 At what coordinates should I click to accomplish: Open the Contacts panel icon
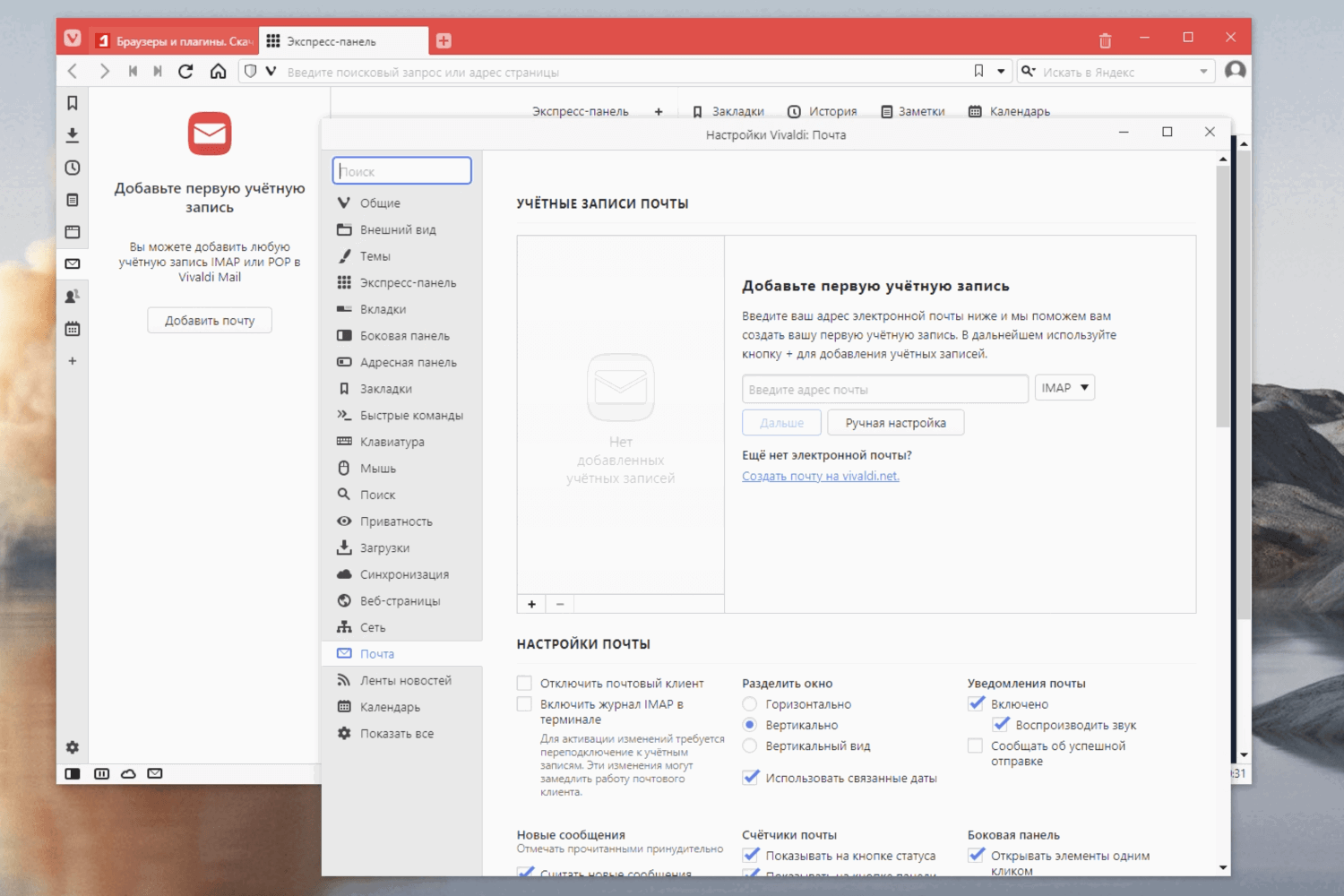click(x=72, y=296)
